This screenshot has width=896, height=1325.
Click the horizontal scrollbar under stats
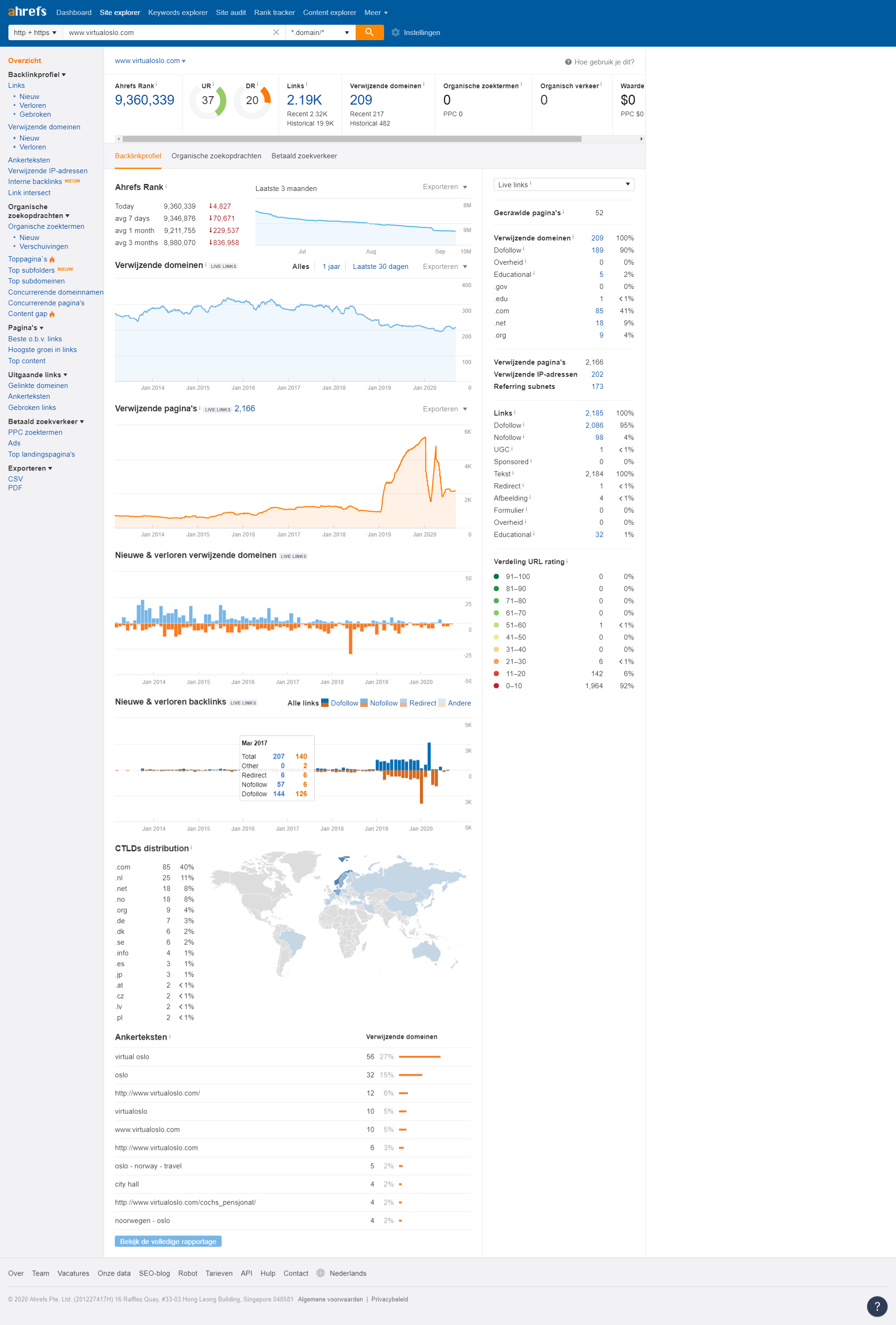[352, 139]
